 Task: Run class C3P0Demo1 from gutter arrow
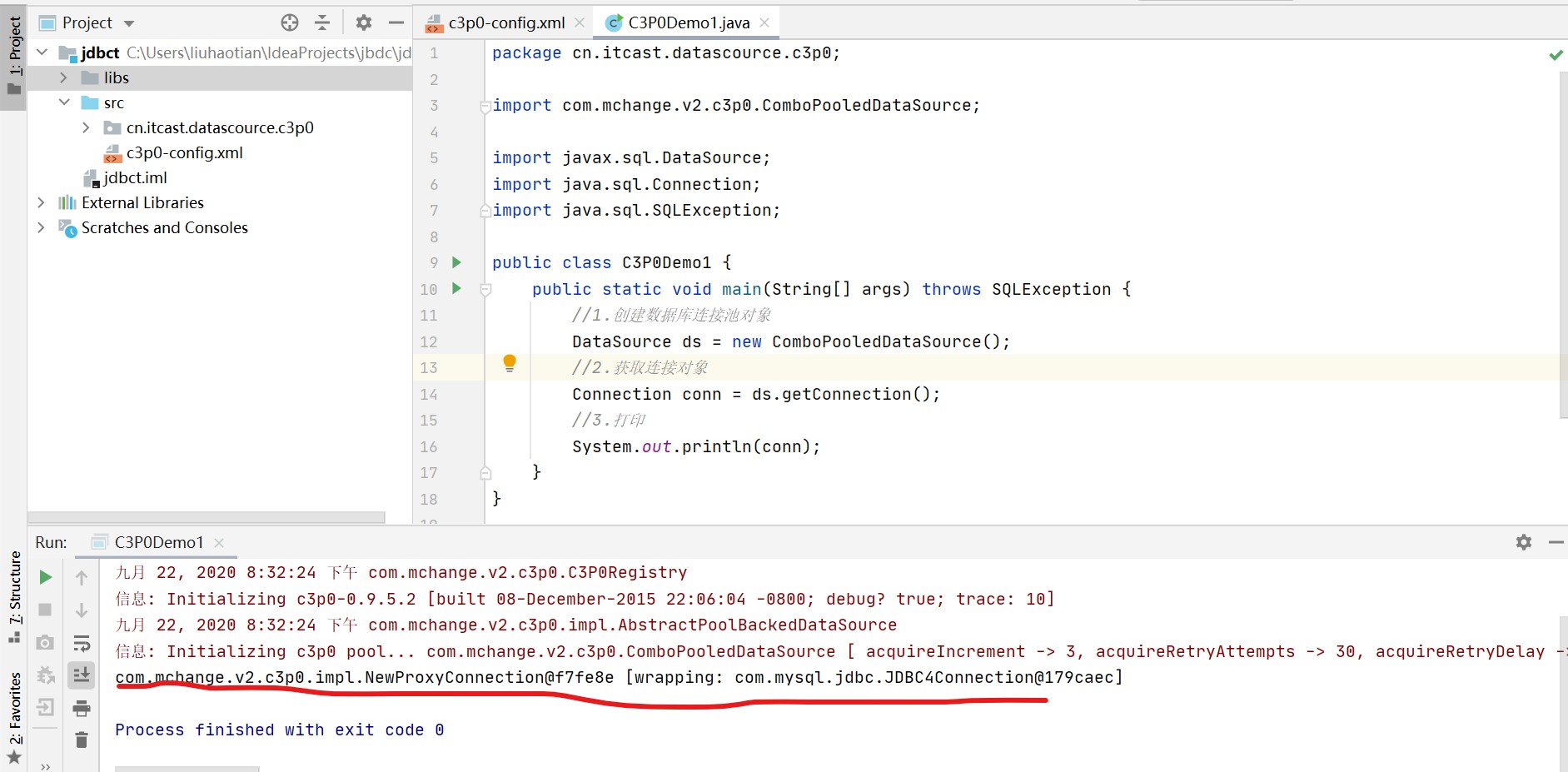tap(456, 262)
